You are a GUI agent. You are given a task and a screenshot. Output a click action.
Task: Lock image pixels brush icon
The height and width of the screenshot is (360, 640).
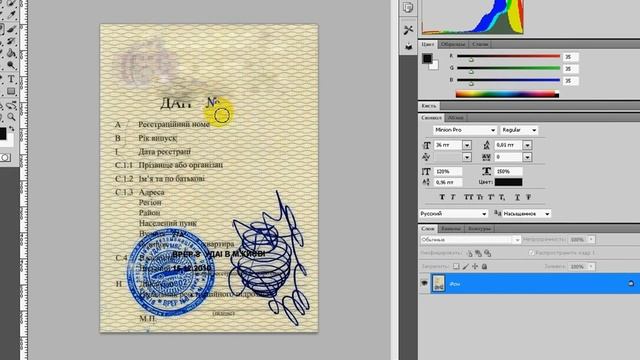pyautogui.click(x=466, y=267)
